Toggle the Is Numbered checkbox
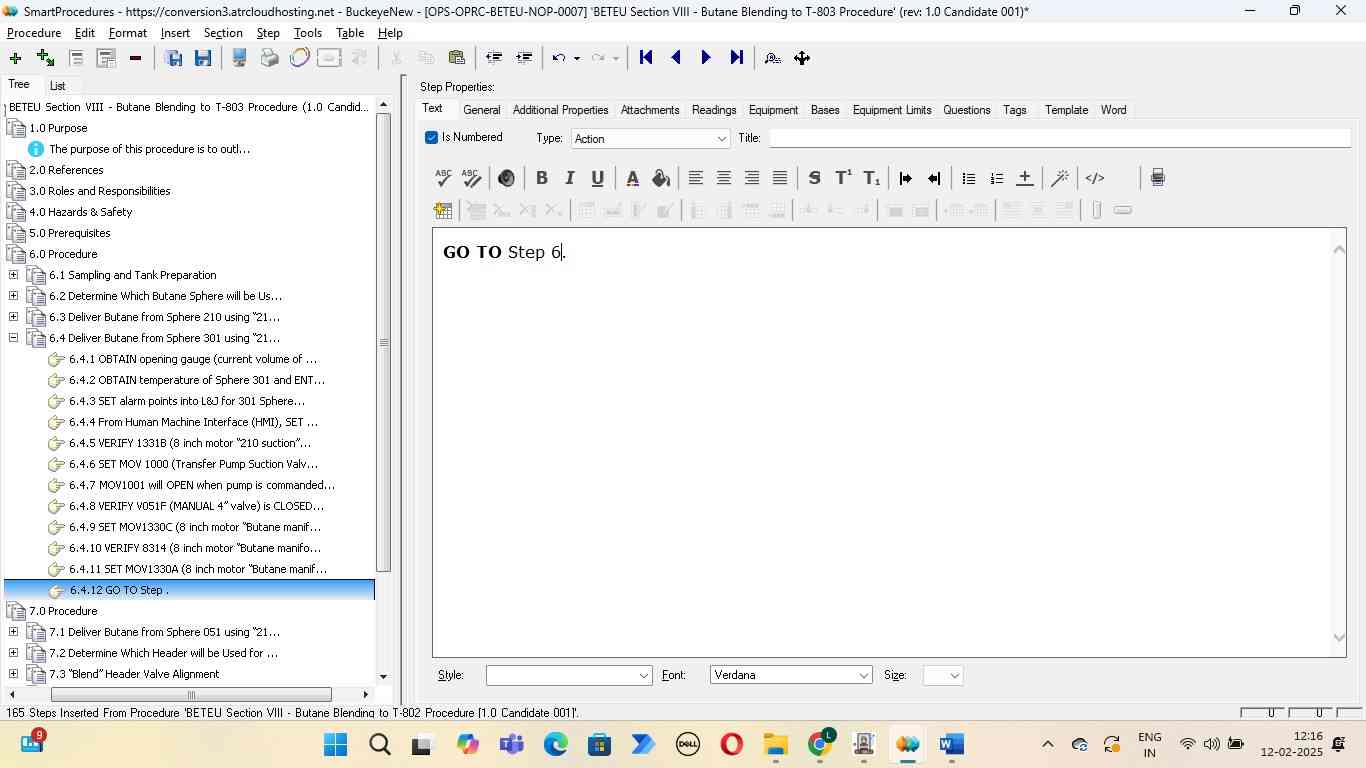 coord(432,138)
